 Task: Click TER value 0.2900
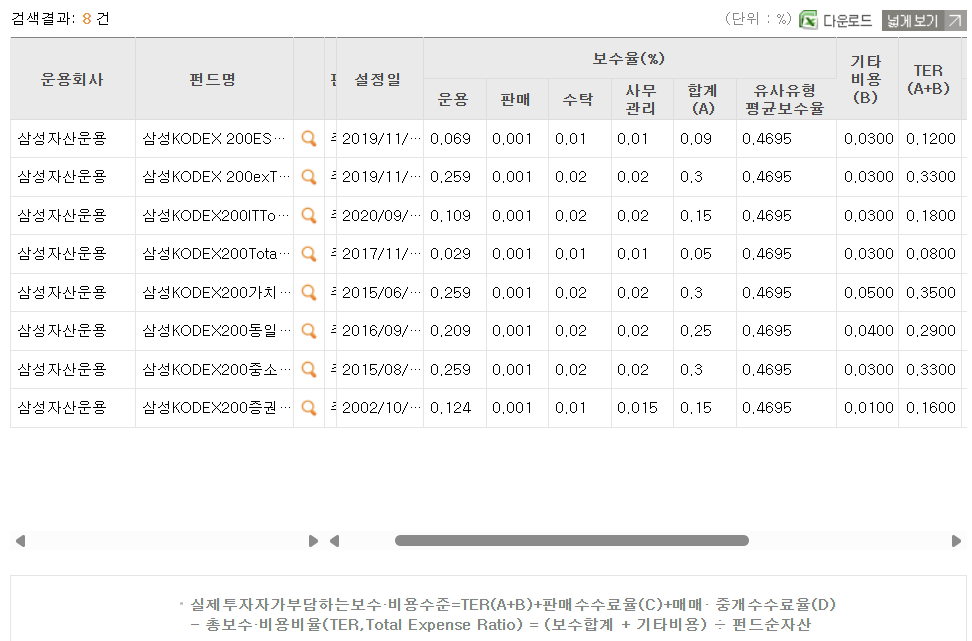[931, 331]
